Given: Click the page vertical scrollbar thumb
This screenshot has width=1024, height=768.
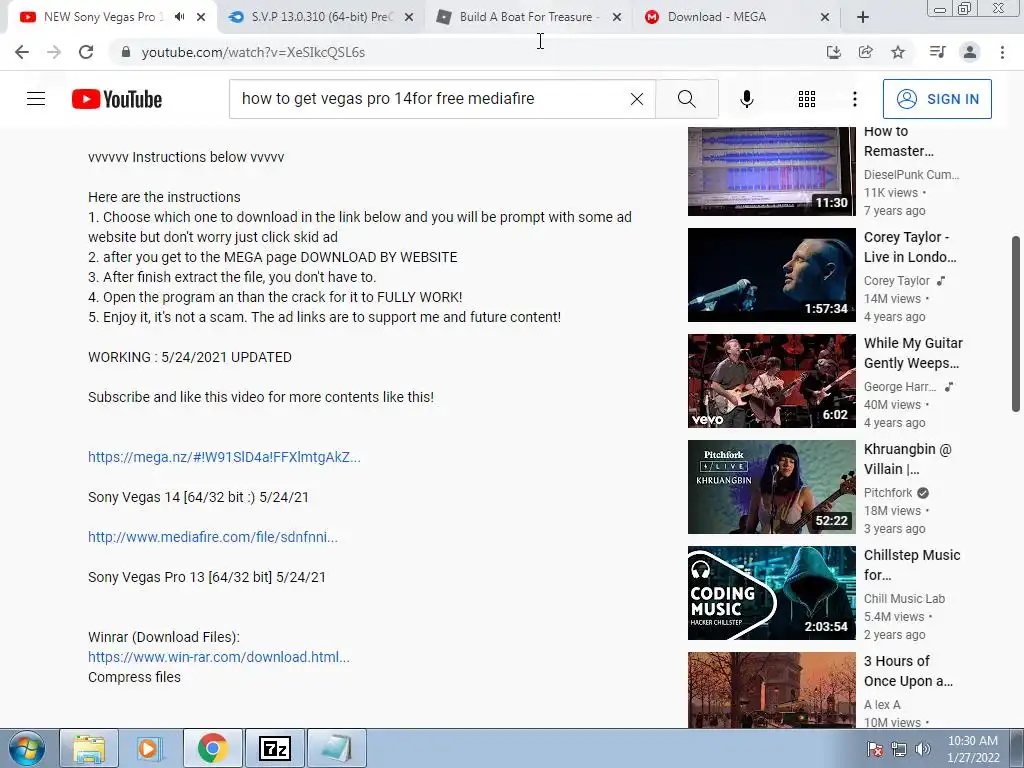Looking at the screenshot, I should (x=1016, y=324).
